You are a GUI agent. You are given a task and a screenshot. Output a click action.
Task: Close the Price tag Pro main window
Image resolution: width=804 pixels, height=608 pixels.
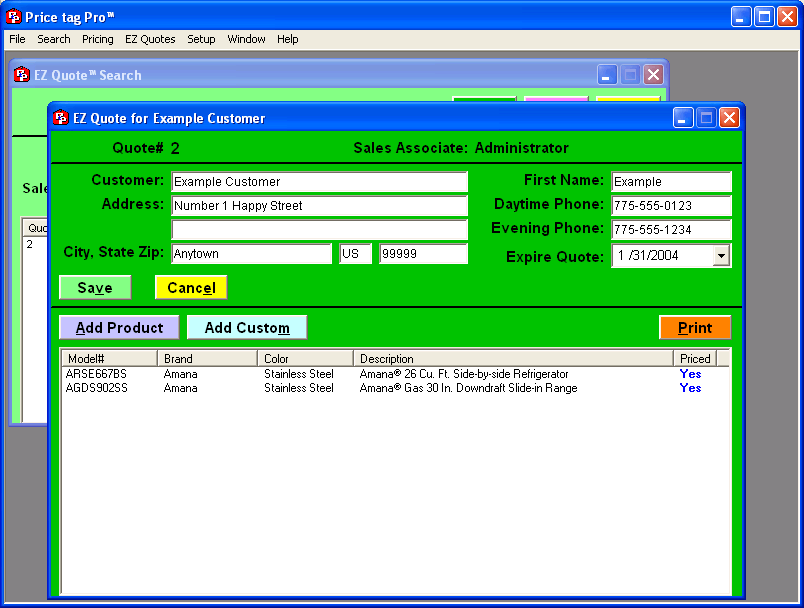pyautogui.click(x=787, y=17)
